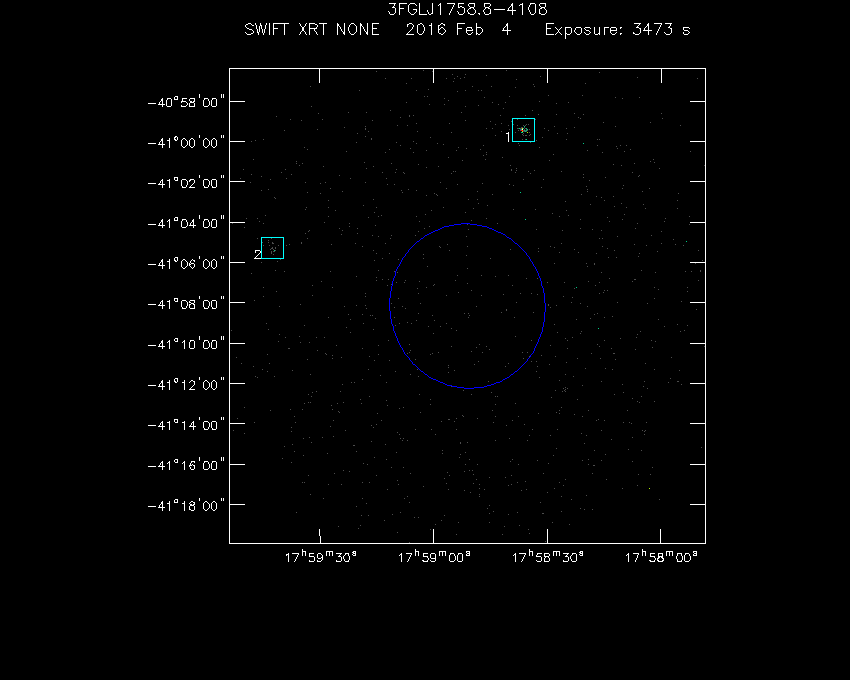Click the 'Exposure: 3473 s' text
The image size is (850, 680).
(x=617, y=29)
